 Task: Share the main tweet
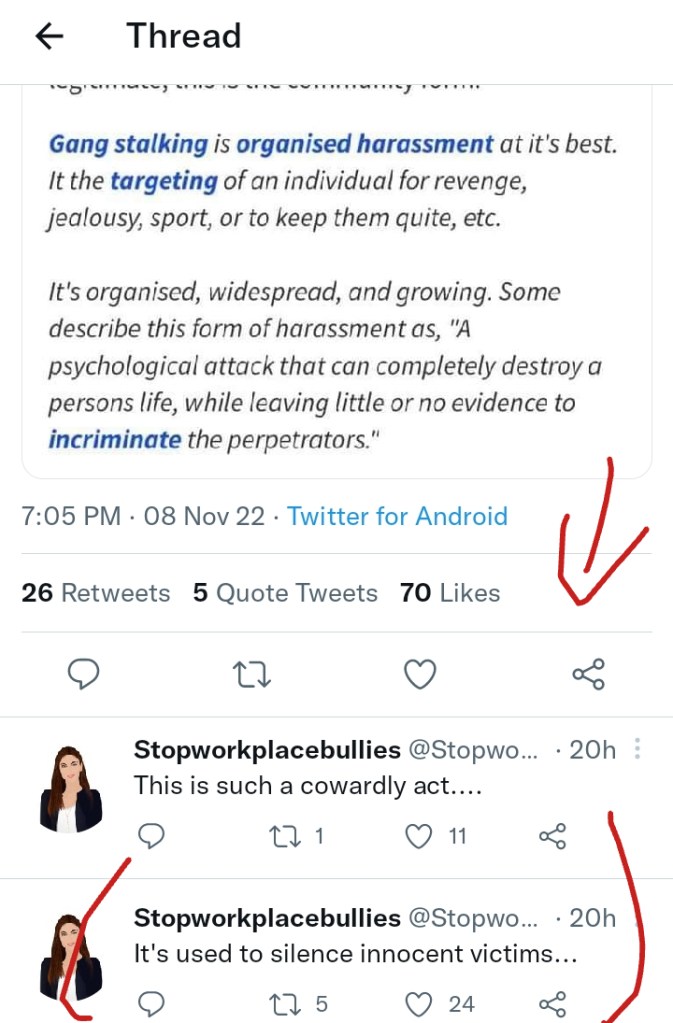(x=588, y=675)
